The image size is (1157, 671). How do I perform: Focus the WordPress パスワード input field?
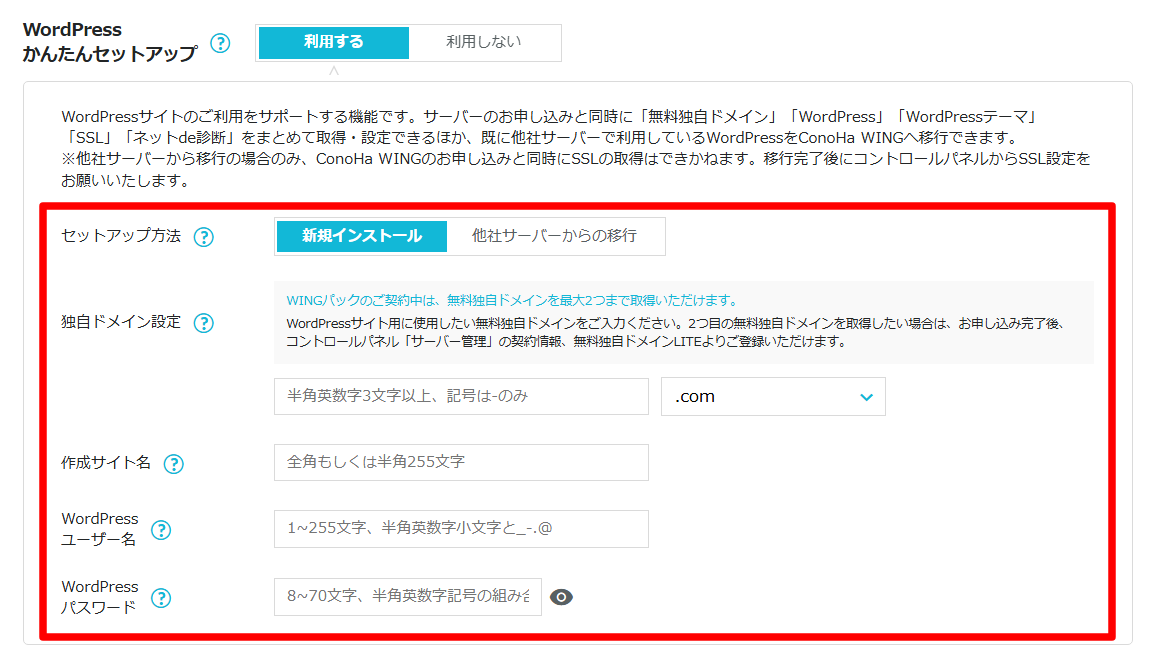click(x=408, y=596)
